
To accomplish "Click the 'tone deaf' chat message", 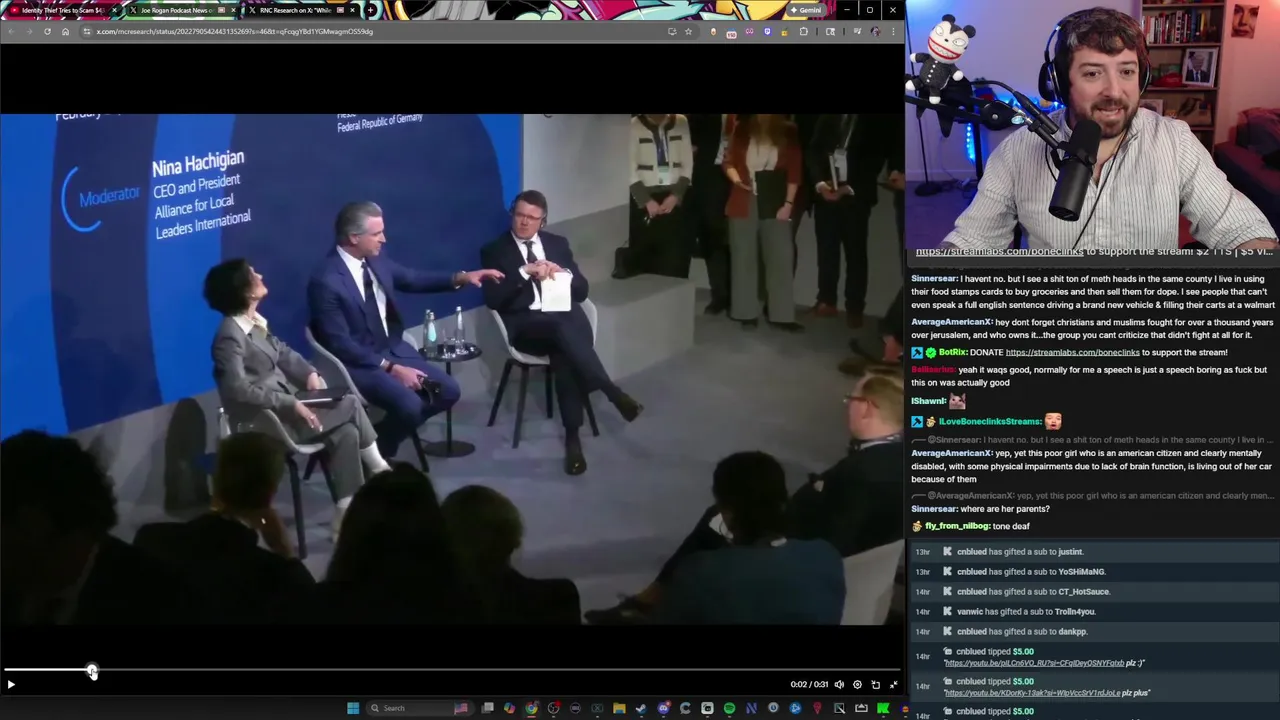I will (1011, 526).
